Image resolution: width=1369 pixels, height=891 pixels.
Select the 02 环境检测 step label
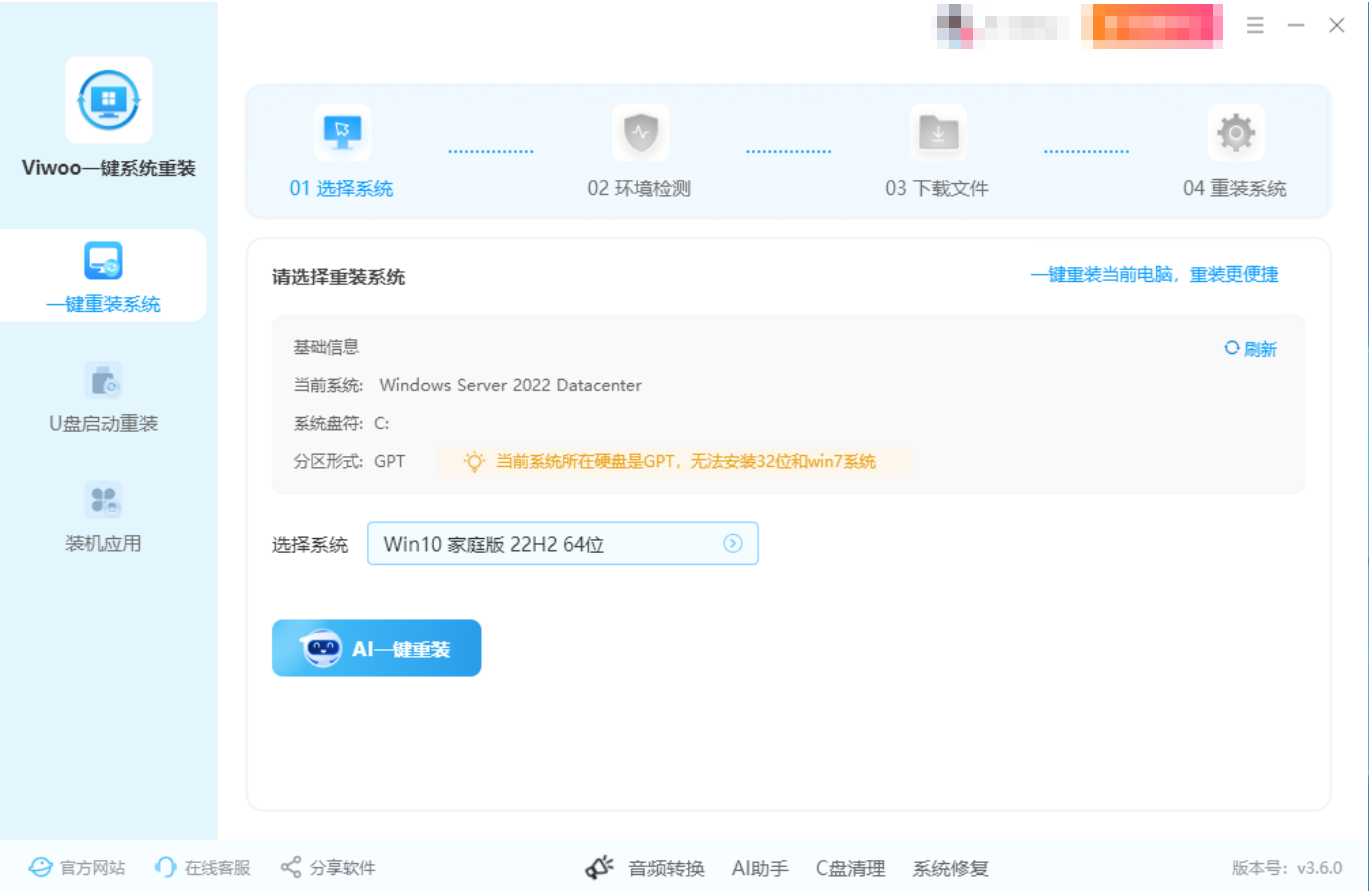tap(639, 189)
